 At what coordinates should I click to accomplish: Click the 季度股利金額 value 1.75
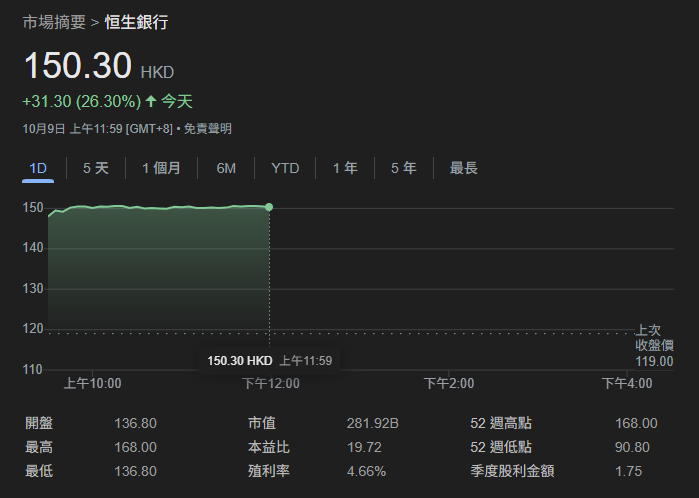[x=630, y=471]
